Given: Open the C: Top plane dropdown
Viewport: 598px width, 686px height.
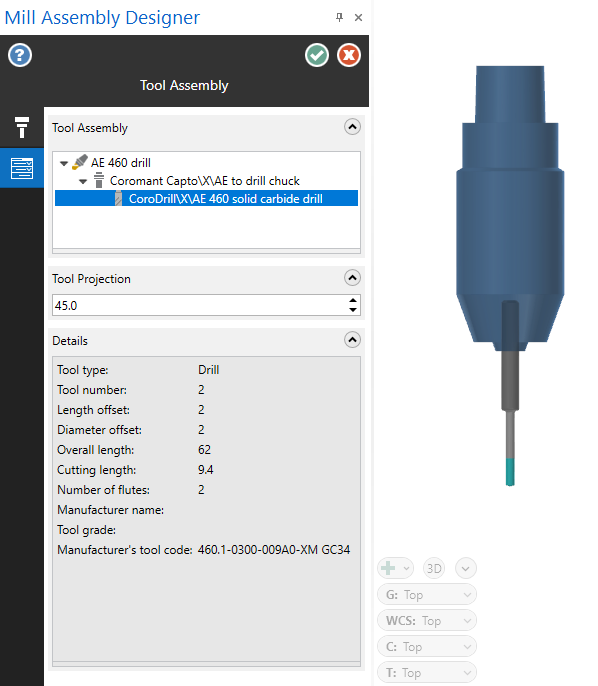Looking at the screenshot, I should click(x=427, y=647).
